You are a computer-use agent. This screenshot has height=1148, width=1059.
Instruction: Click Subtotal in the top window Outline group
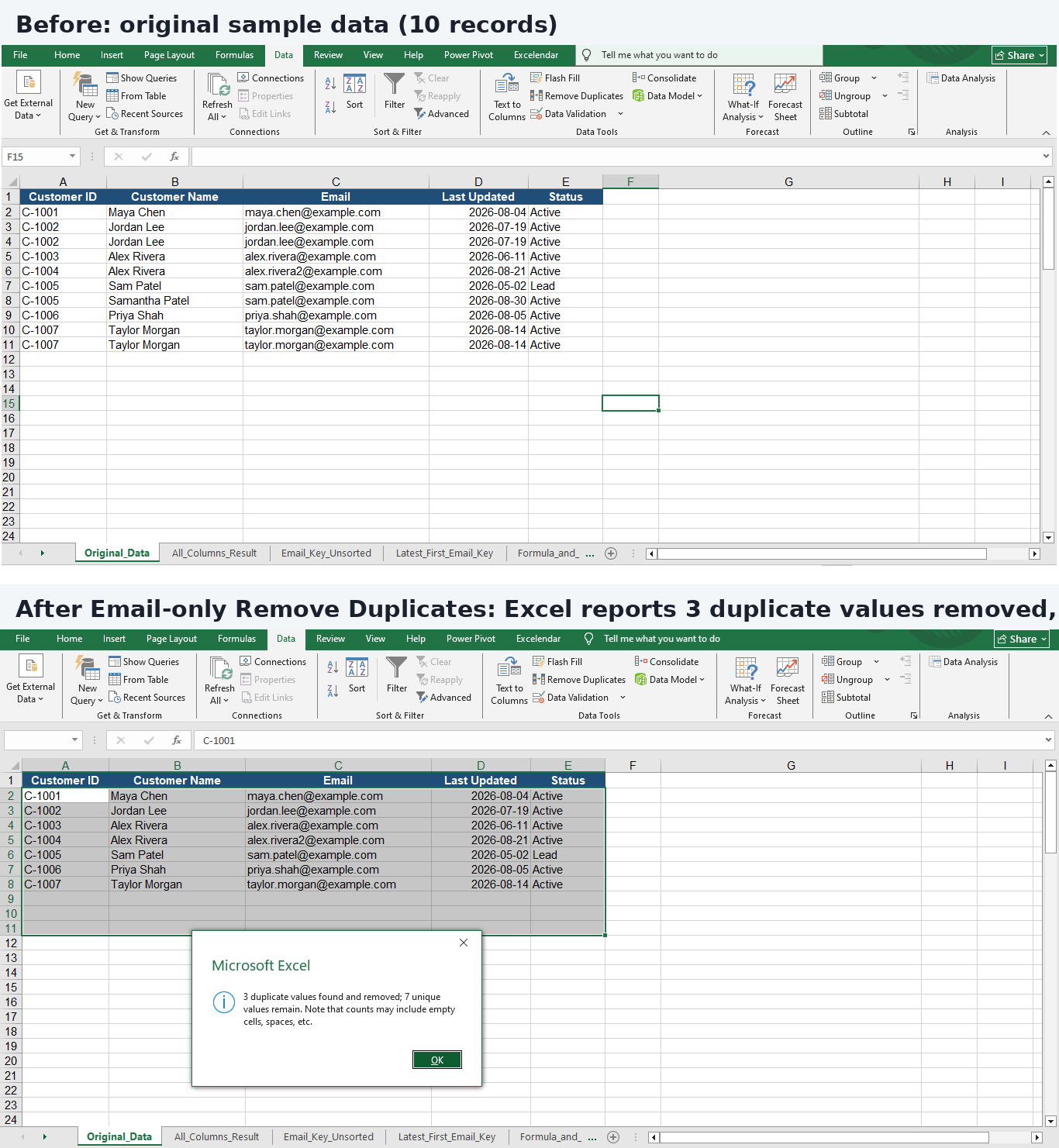tap(843, 114)
